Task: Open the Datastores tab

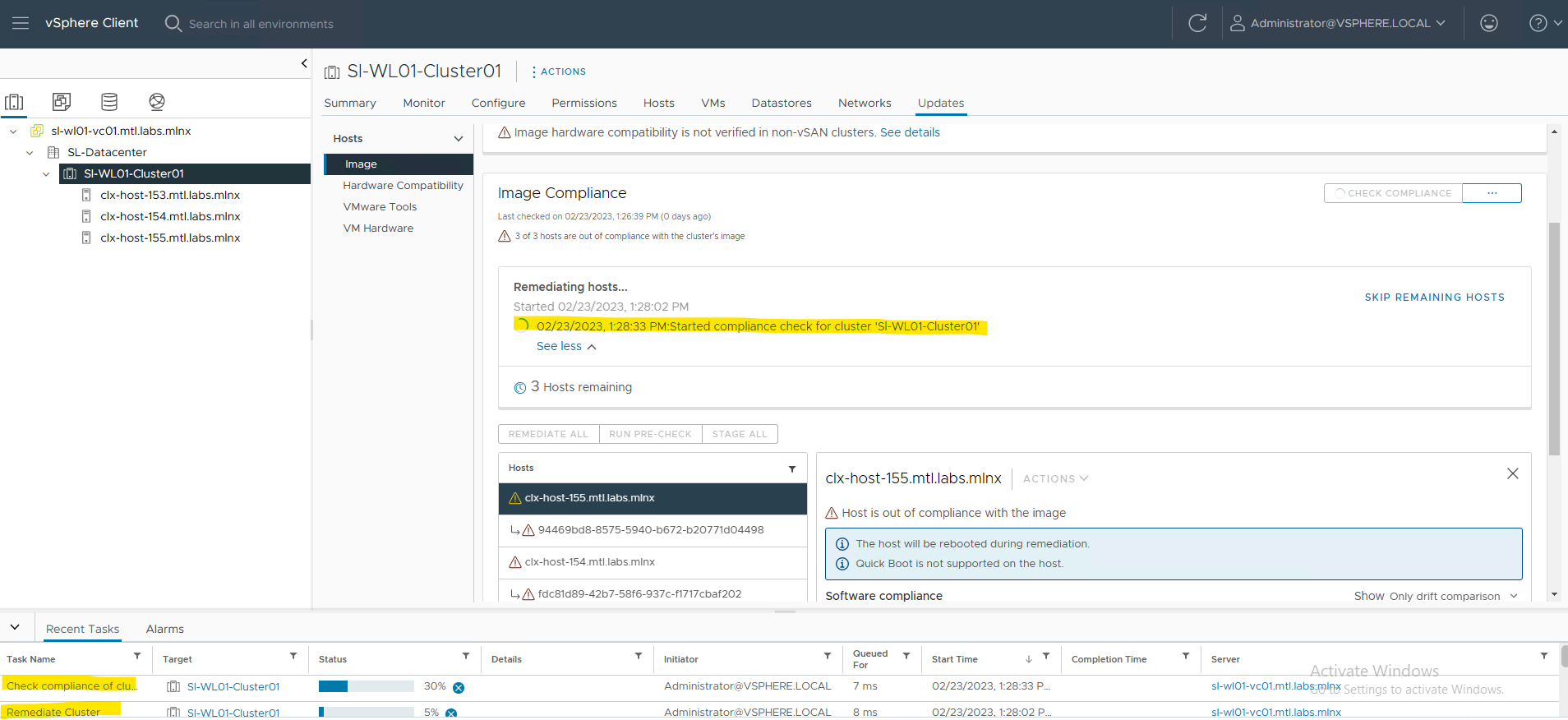Action: pos(782,103)
